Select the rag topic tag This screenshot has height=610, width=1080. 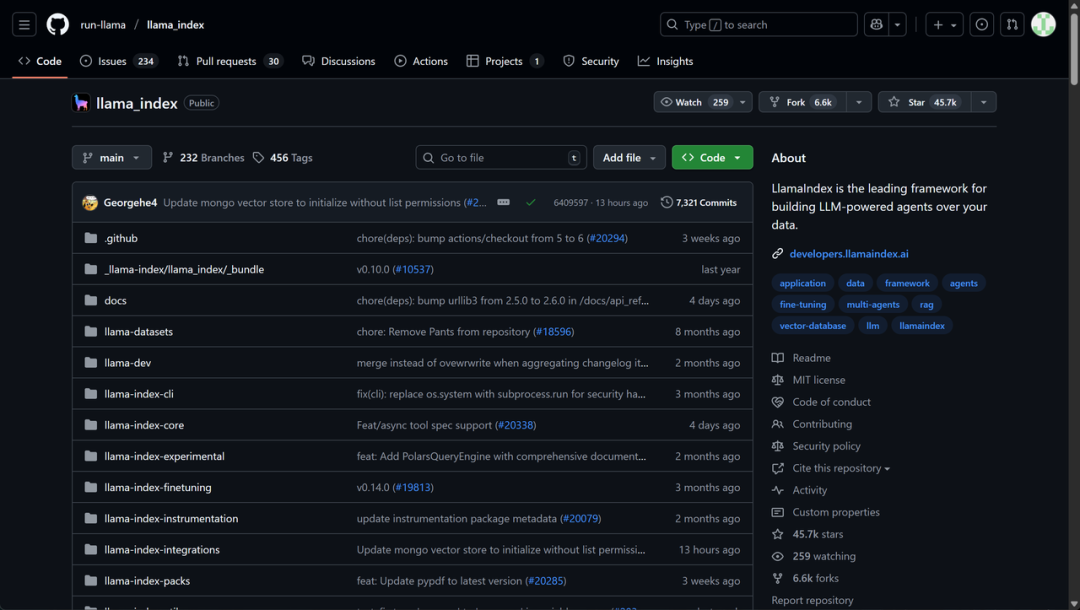tap(926, 304)
